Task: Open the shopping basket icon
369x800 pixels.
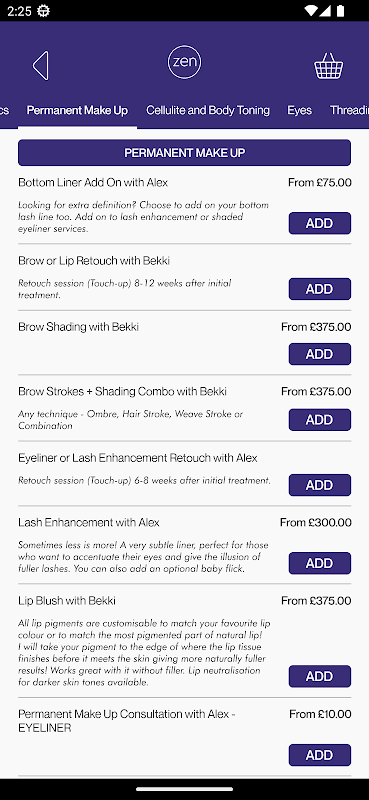Action: pyautogui.click(x=328, y=66)
